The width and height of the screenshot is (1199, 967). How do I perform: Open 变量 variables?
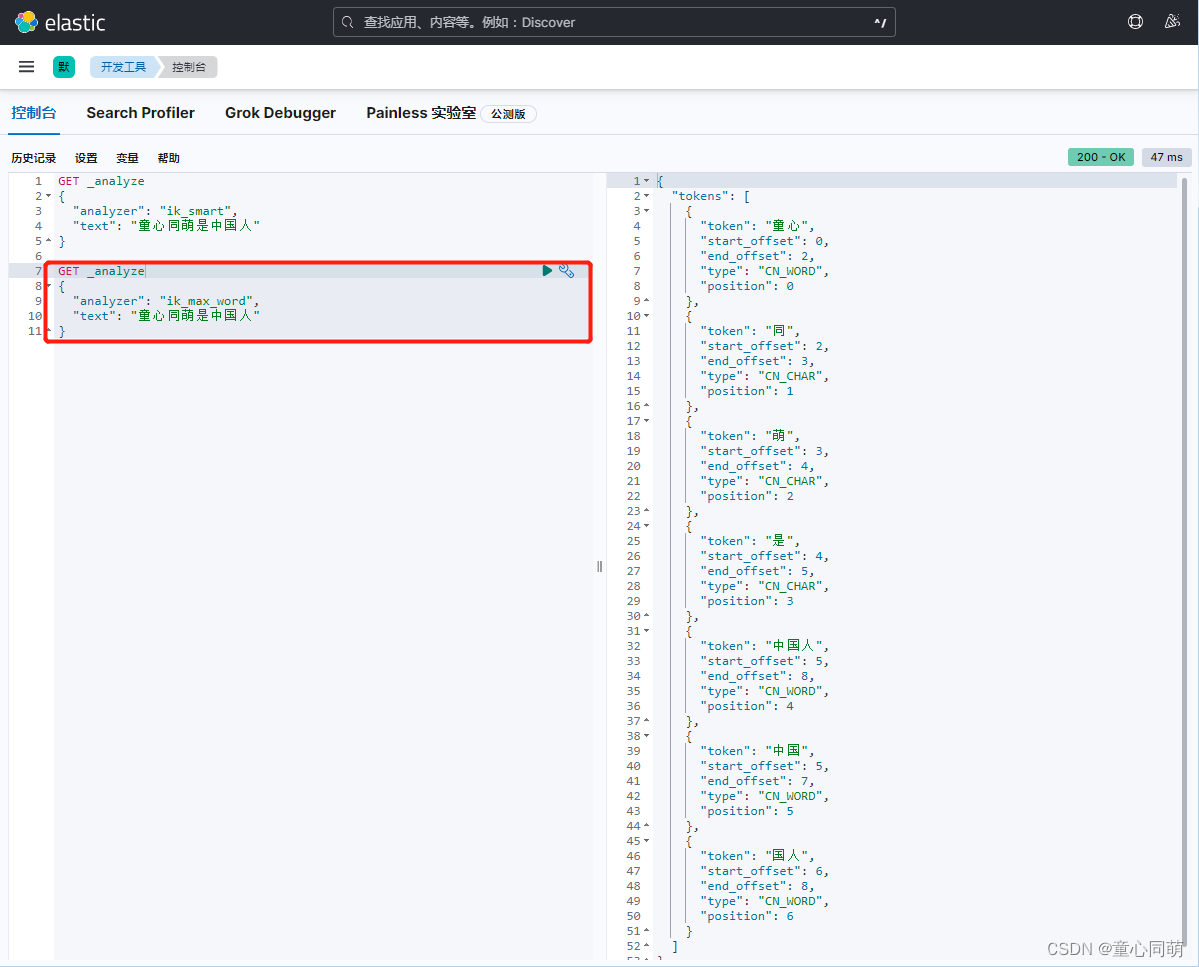127,158
